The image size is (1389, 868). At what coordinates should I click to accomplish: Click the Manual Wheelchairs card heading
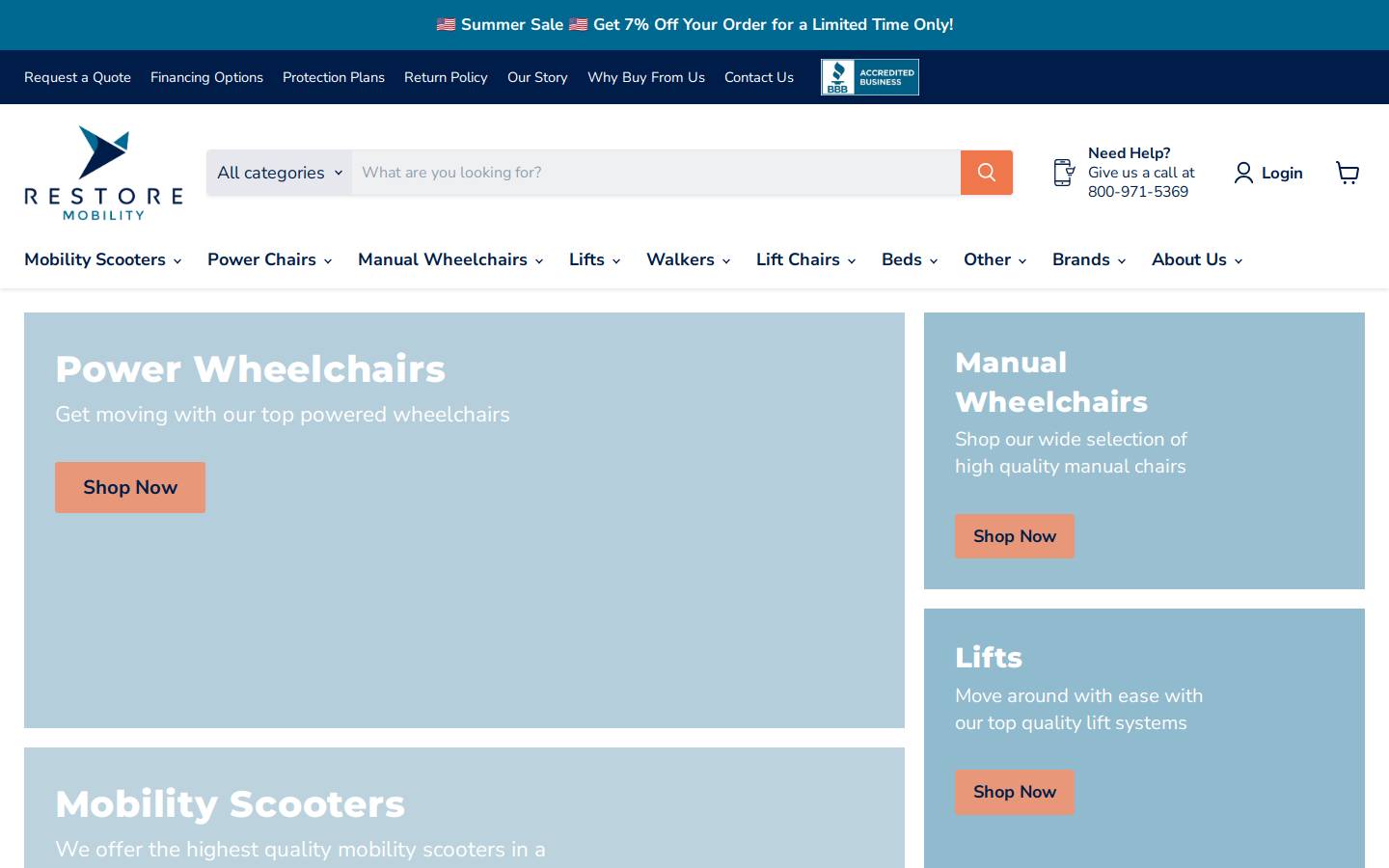pos(1051,382)
